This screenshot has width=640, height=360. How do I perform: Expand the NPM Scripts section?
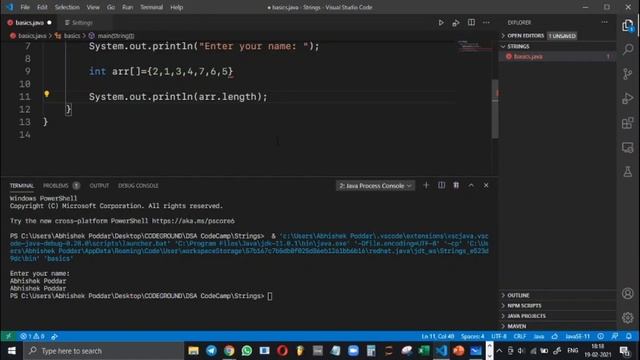(x=557, y=305)
